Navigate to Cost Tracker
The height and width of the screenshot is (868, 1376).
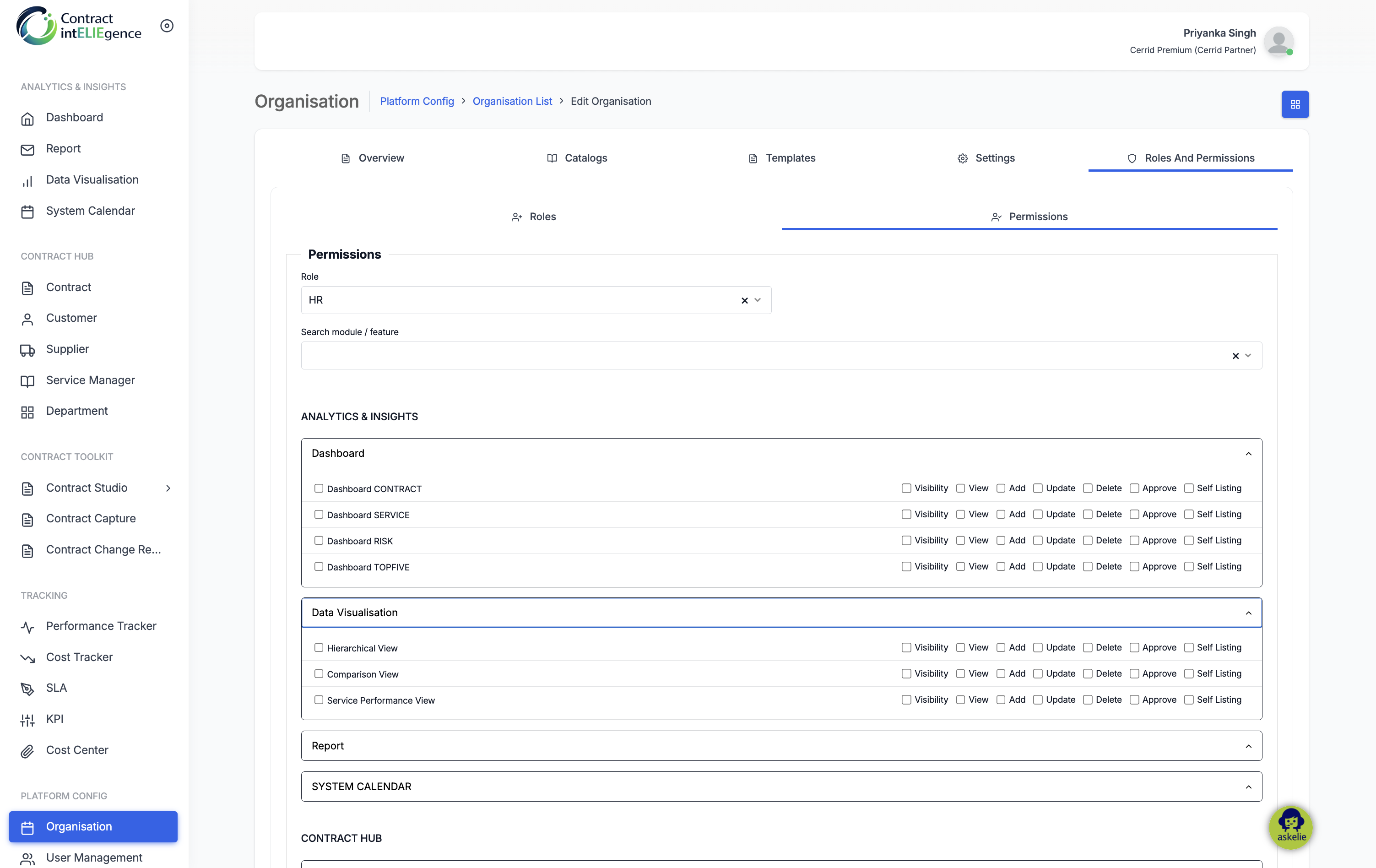point(80,657)
